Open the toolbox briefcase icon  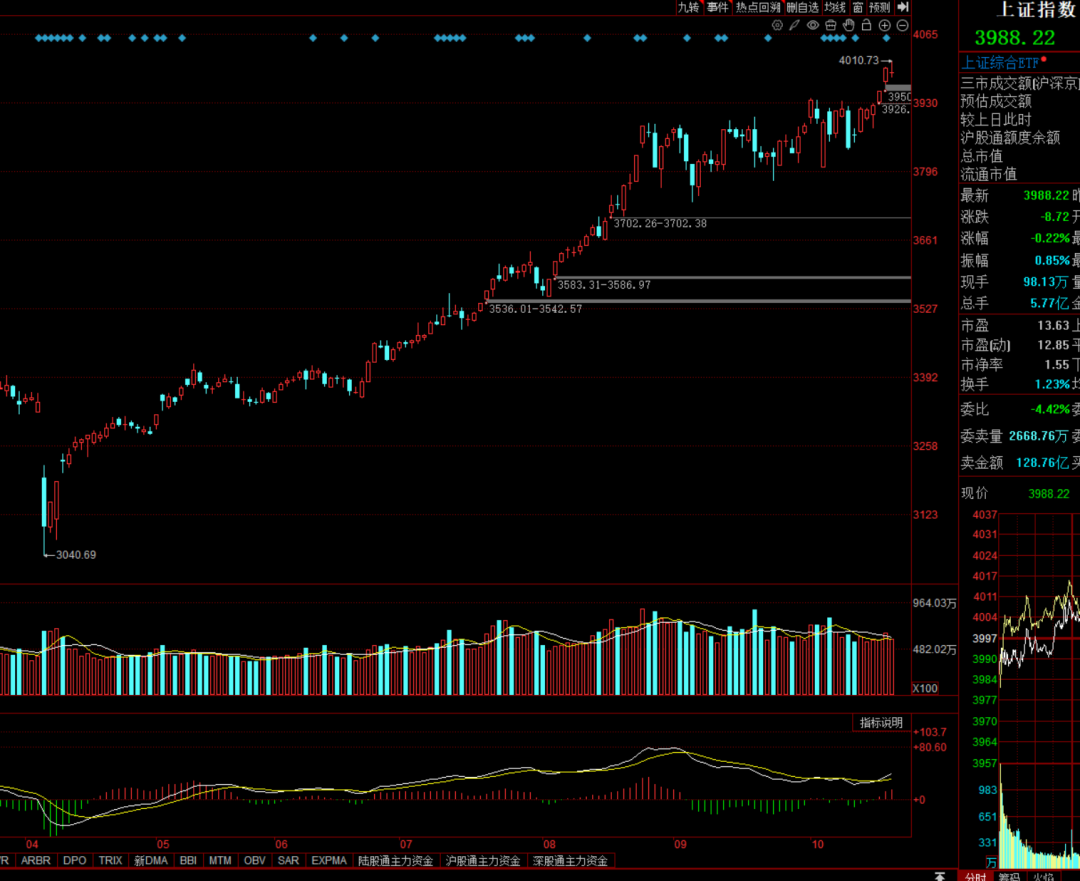831,25
